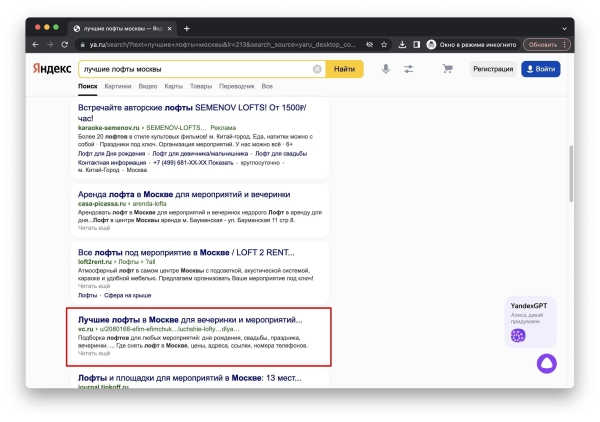600x422 pixels.
Task: Go forward using the browser forward arrow
Action: coord(50,45)
